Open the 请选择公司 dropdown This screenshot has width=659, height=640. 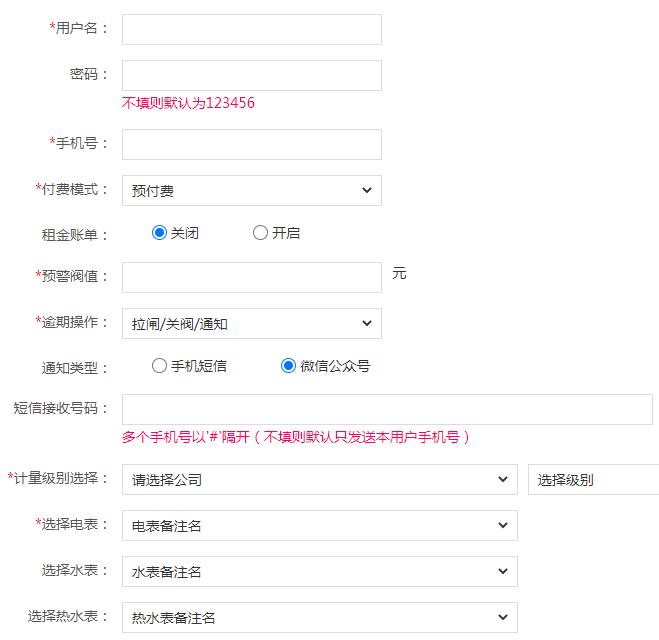[319, 479]
